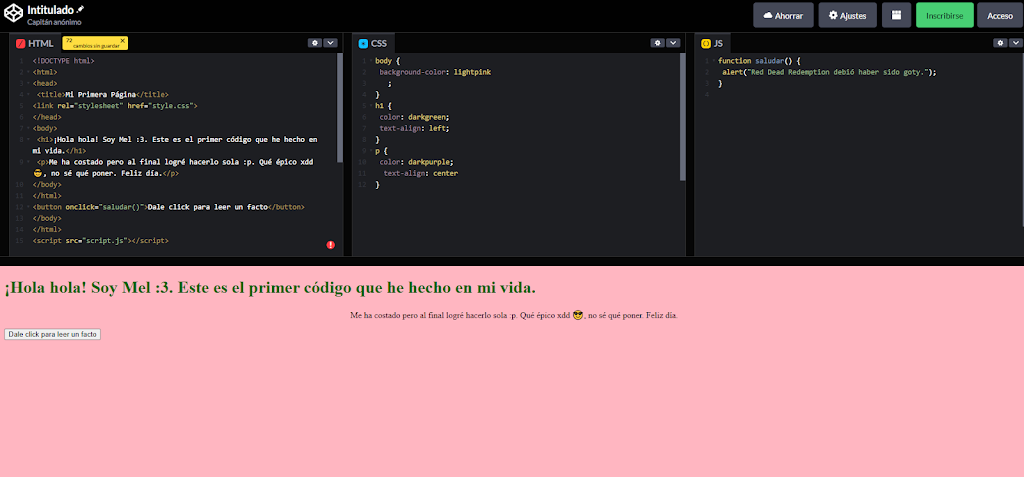Click the green Inscribirse button

[944, 15]
